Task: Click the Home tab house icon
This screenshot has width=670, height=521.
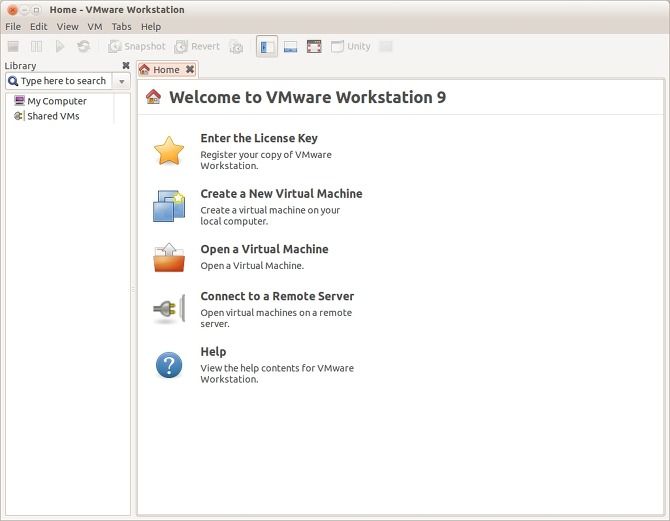Action: (x=144, y=69)
